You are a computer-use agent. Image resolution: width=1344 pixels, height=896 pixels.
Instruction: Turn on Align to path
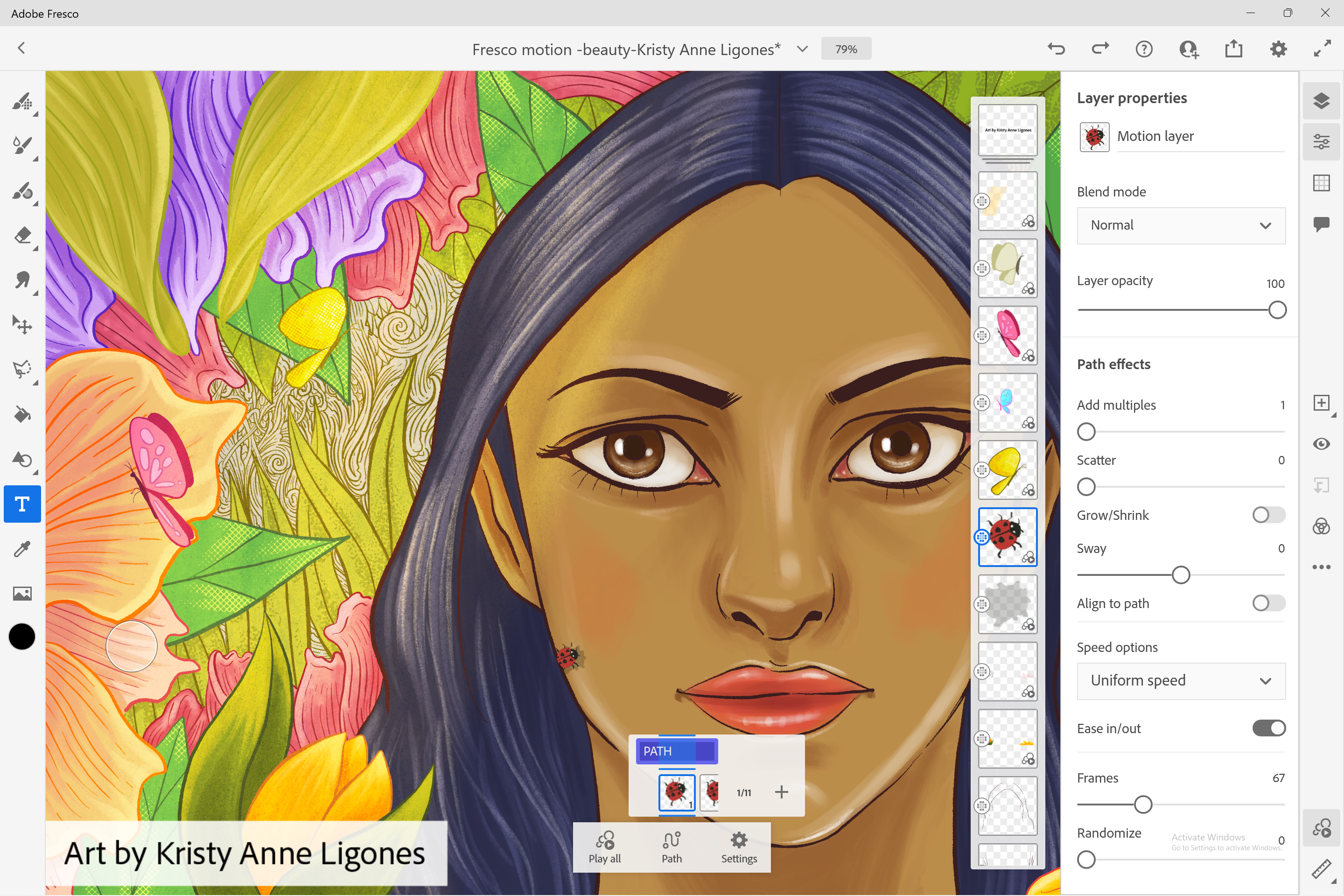click(1268, 603)
